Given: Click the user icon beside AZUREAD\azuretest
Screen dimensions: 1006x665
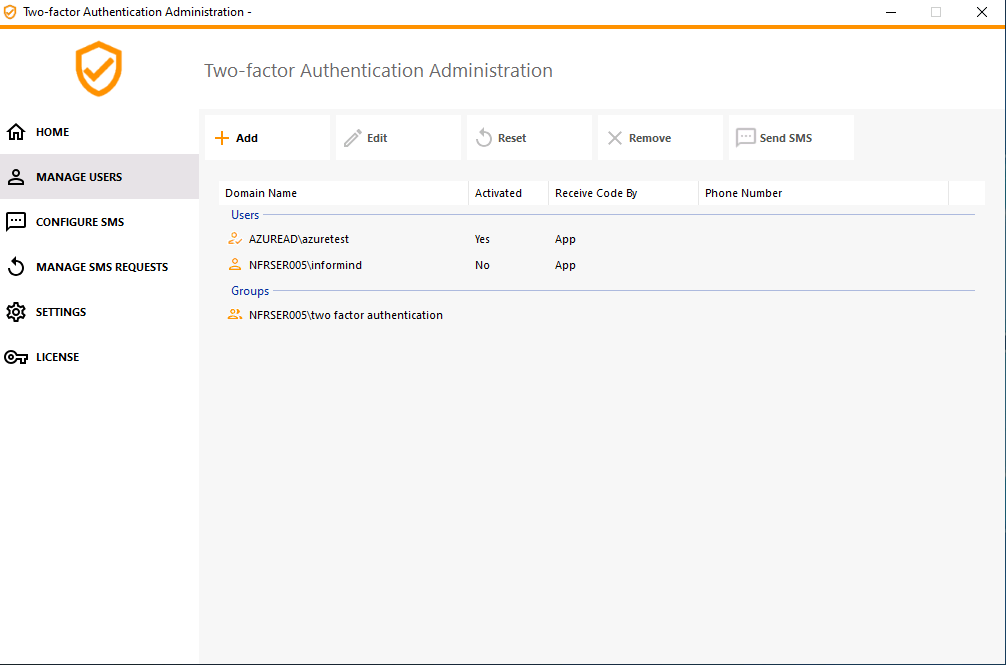Looking at the screenshot, I should pos(235,239).
